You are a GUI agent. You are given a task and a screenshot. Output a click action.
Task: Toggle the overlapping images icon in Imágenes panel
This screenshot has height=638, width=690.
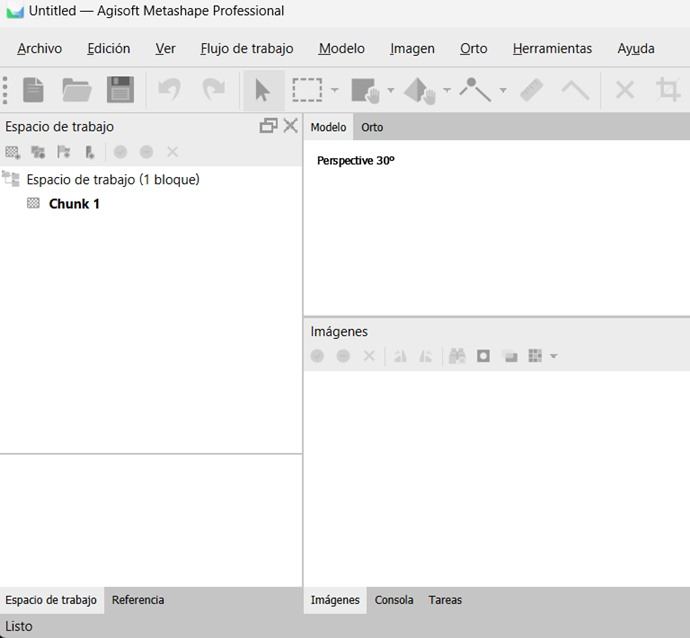tap(510, 356)
